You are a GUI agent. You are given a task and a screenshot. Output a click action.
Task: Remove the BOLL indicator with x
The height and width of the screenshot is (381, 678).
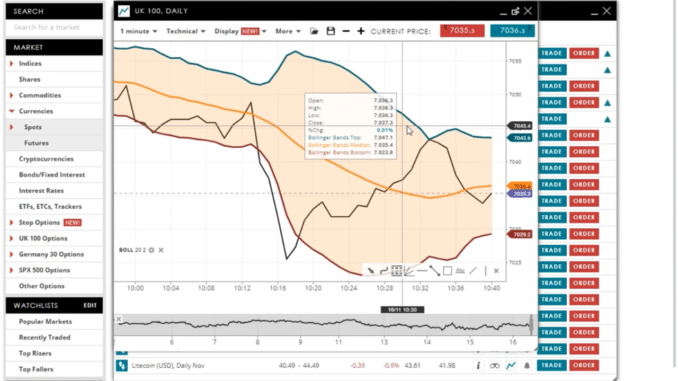pos(161,250)
